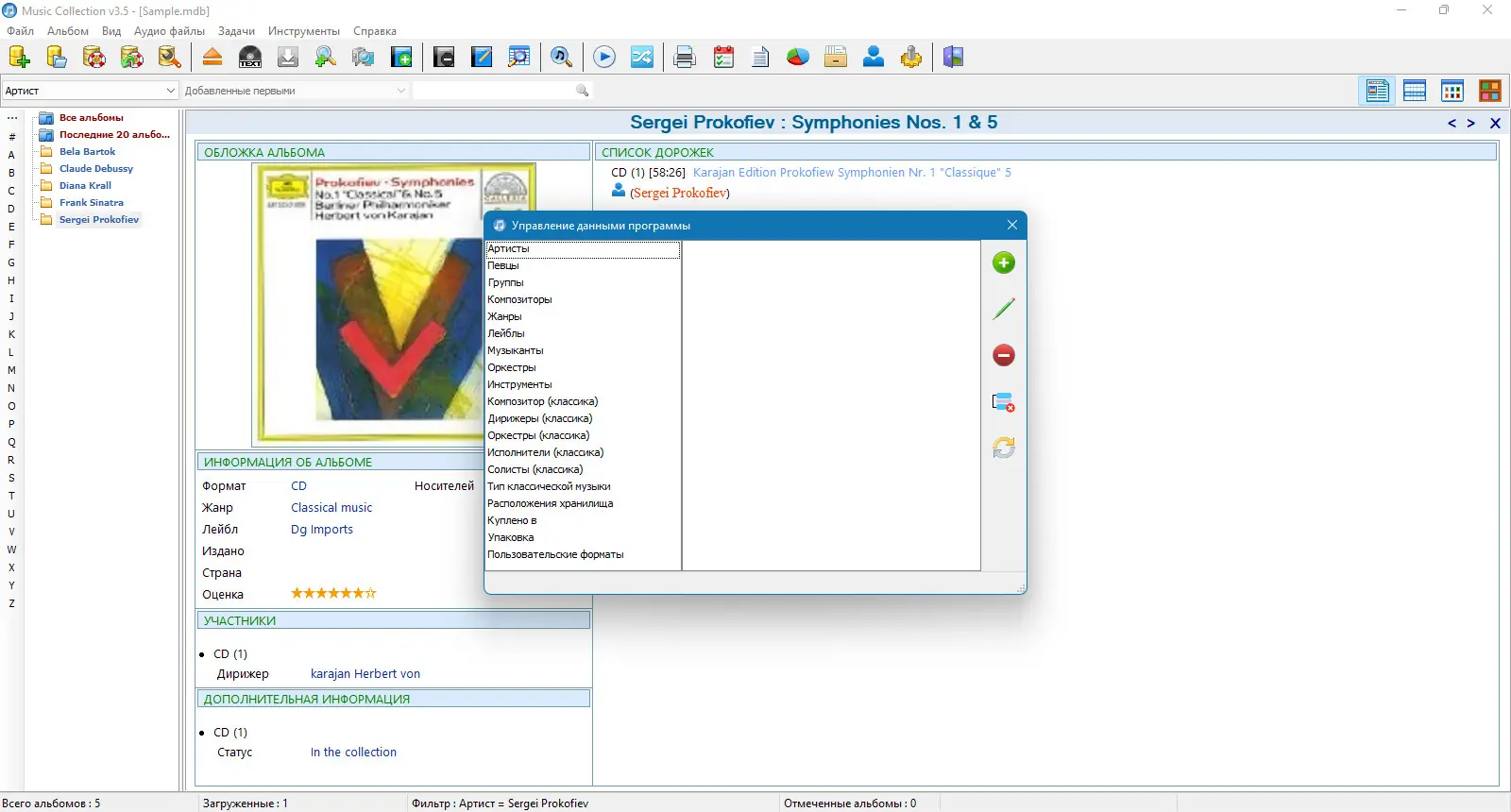Click the green pencil edit button in the dialog

point(1004,309)
